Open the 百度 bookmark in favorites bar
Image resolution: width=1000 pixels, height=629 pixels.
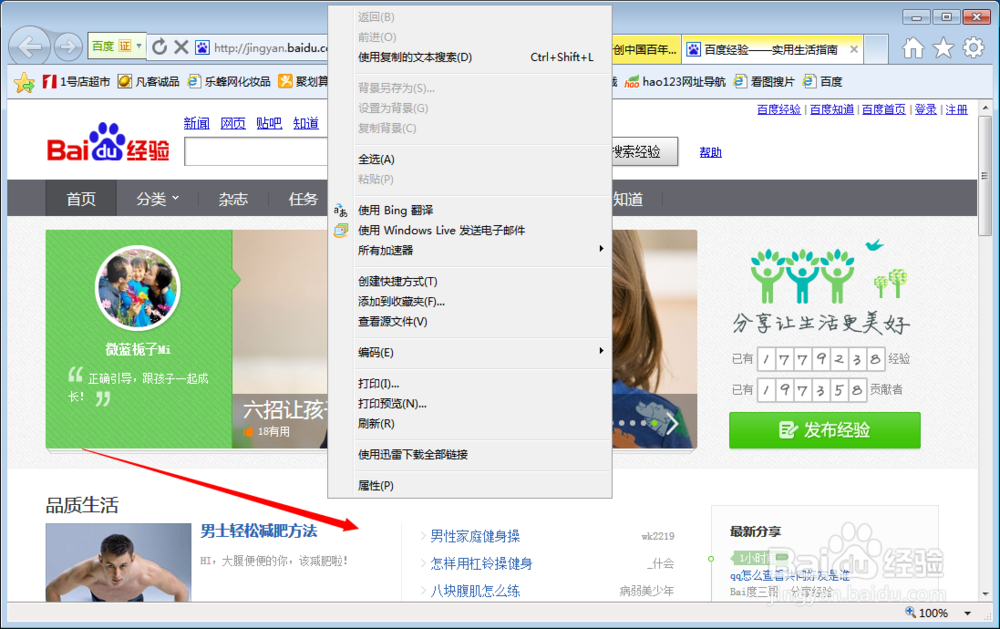tap(823, 82)
